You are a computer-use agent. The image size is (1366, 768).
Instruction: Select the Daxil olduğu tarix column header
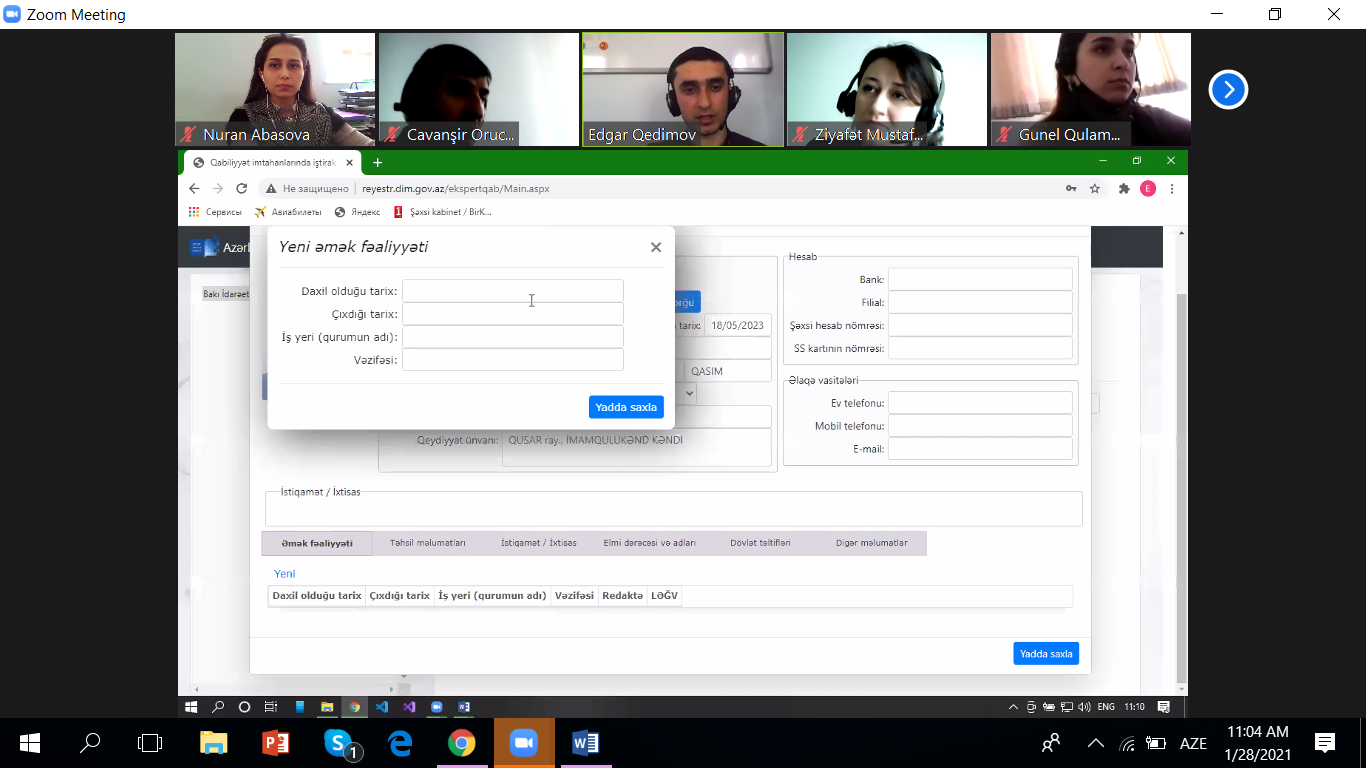(317, 596)
